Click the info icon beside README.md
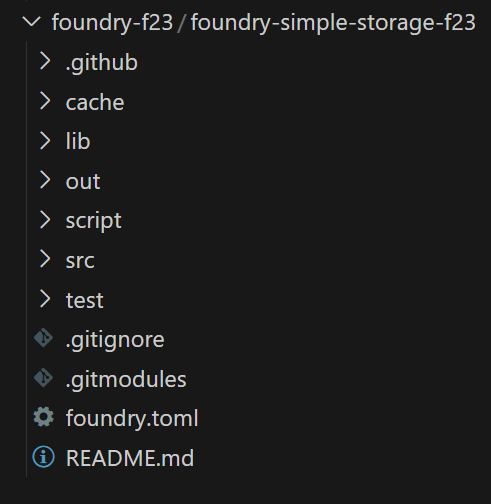491x504 pixels. click(x=43, y=457)
